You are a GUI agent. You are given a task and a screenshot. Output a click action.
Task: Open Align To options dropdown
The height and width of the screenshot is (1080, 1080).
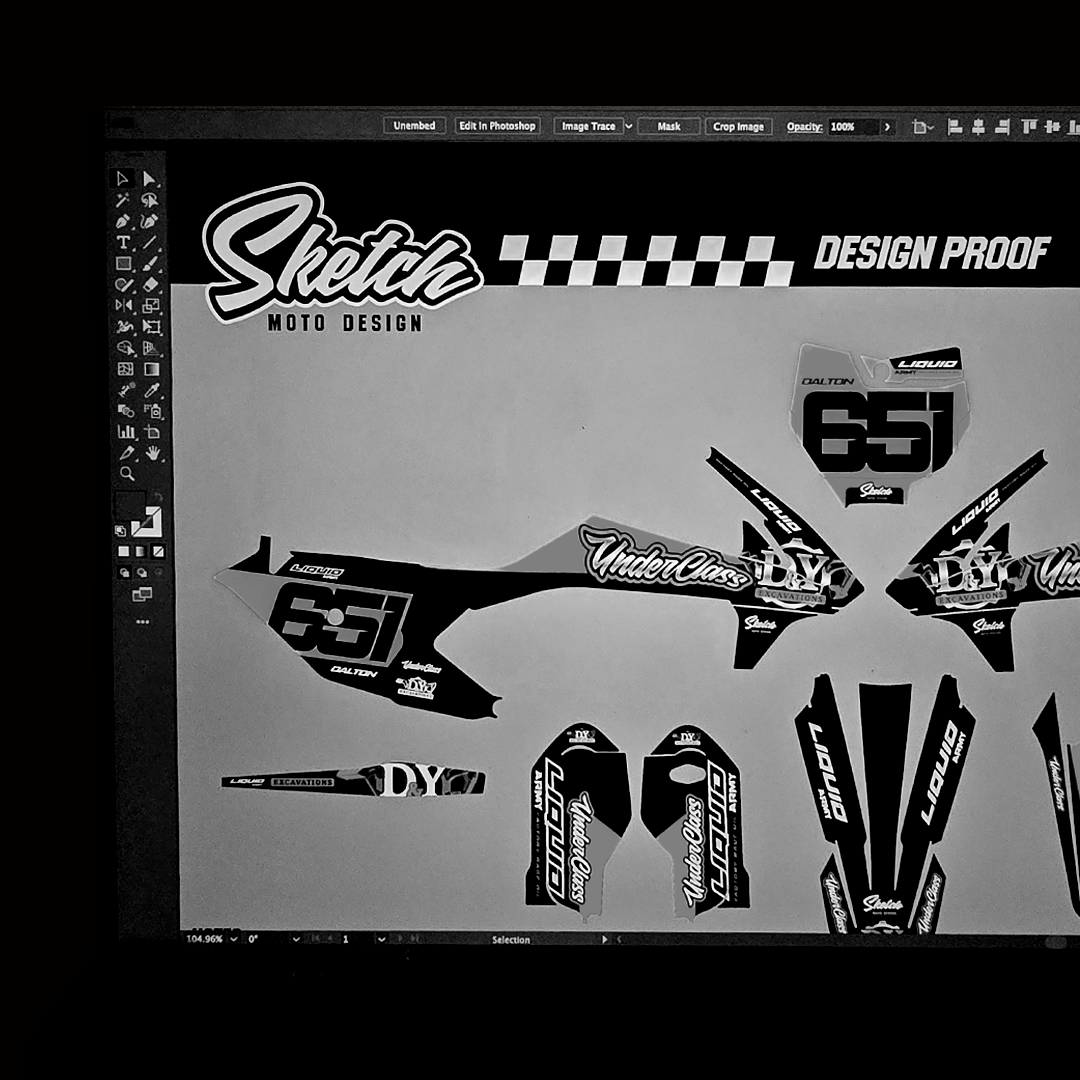tap(922, 127)
